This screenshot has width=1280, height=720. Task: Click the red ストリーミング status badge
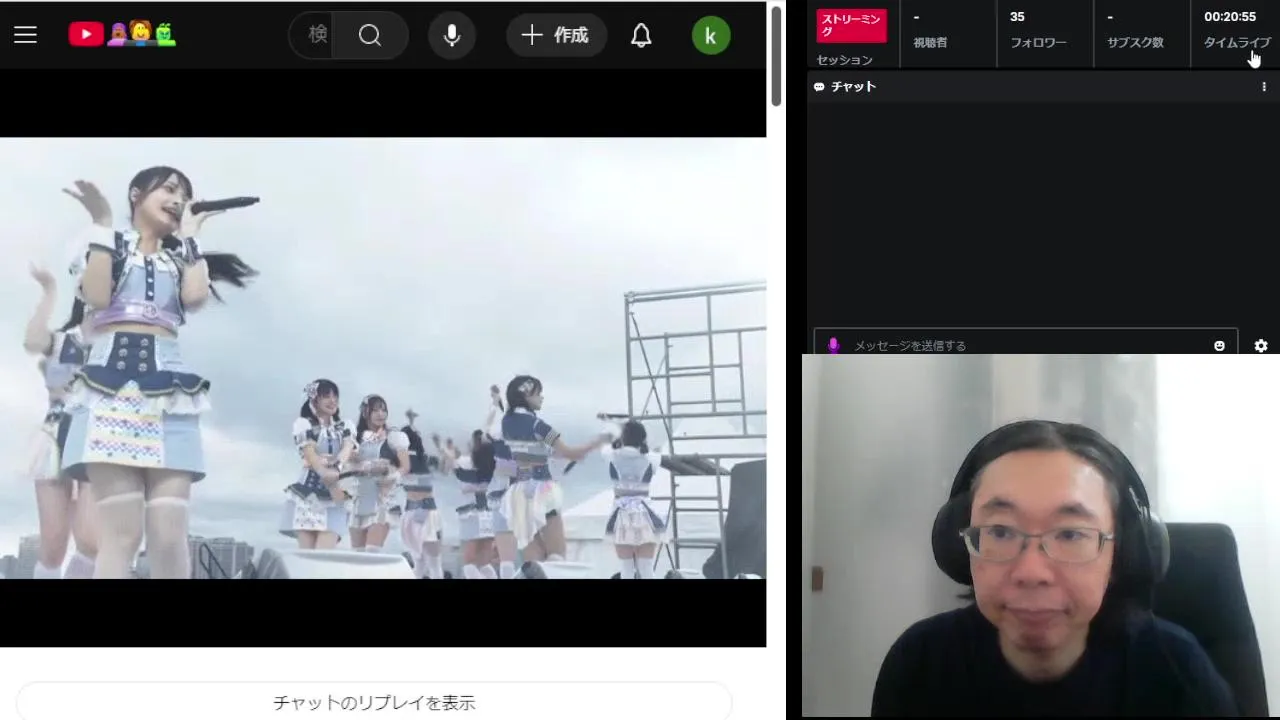851,26
